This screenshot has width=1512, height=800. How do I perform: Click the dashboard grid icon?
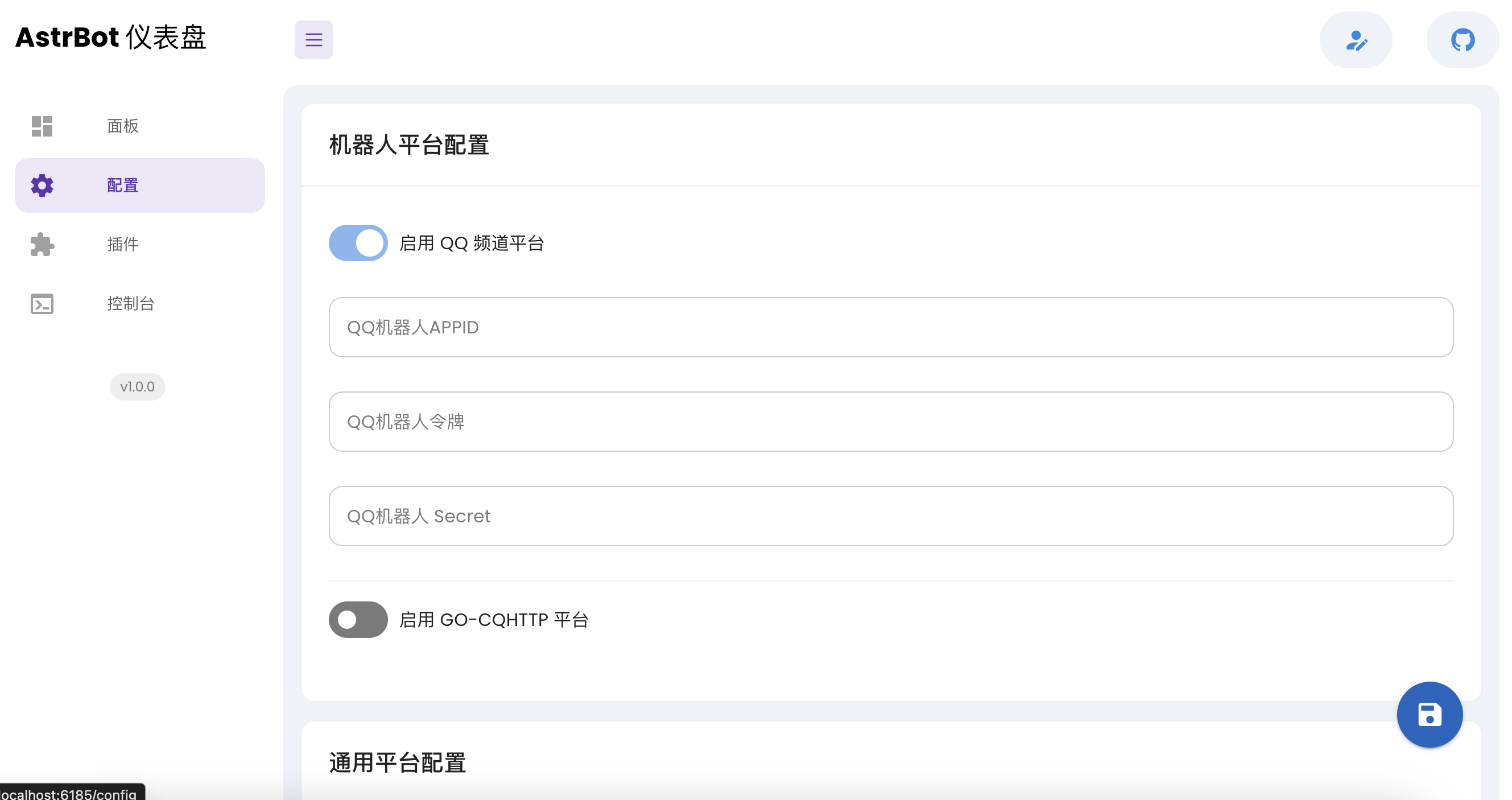[x=42, y=126]
